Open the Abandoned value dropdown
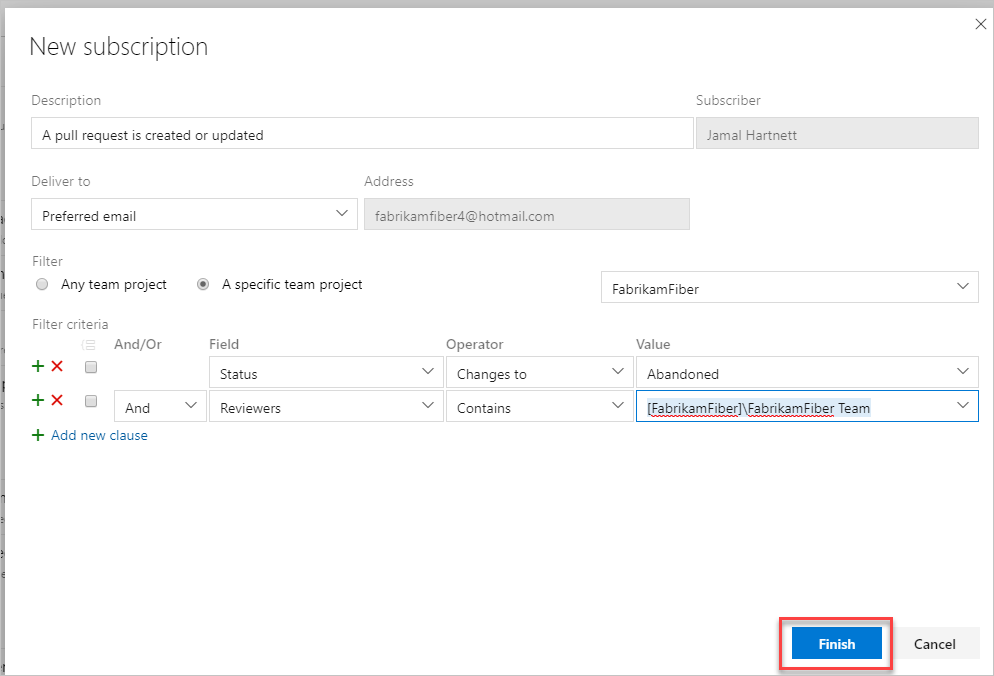Screen dimensions: 994x676 pyautogui.click(x=807, y=372)
